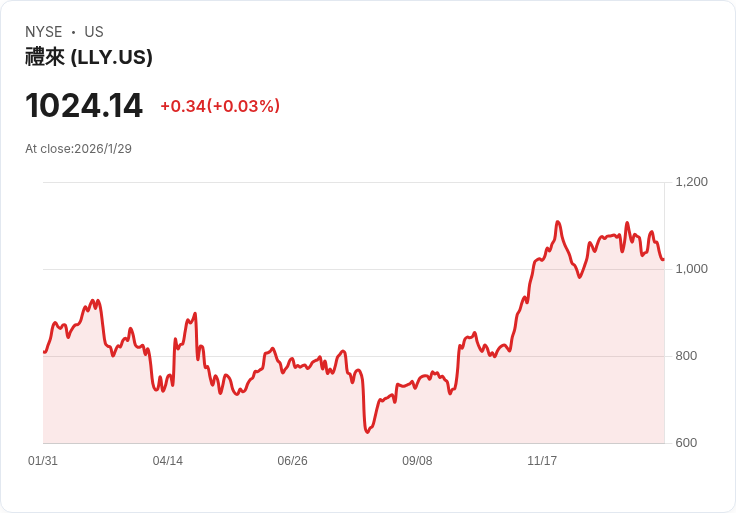
Task: Select the 06/26 date on the x-axis
Action: pyautogui.click(x=292, y=461)
